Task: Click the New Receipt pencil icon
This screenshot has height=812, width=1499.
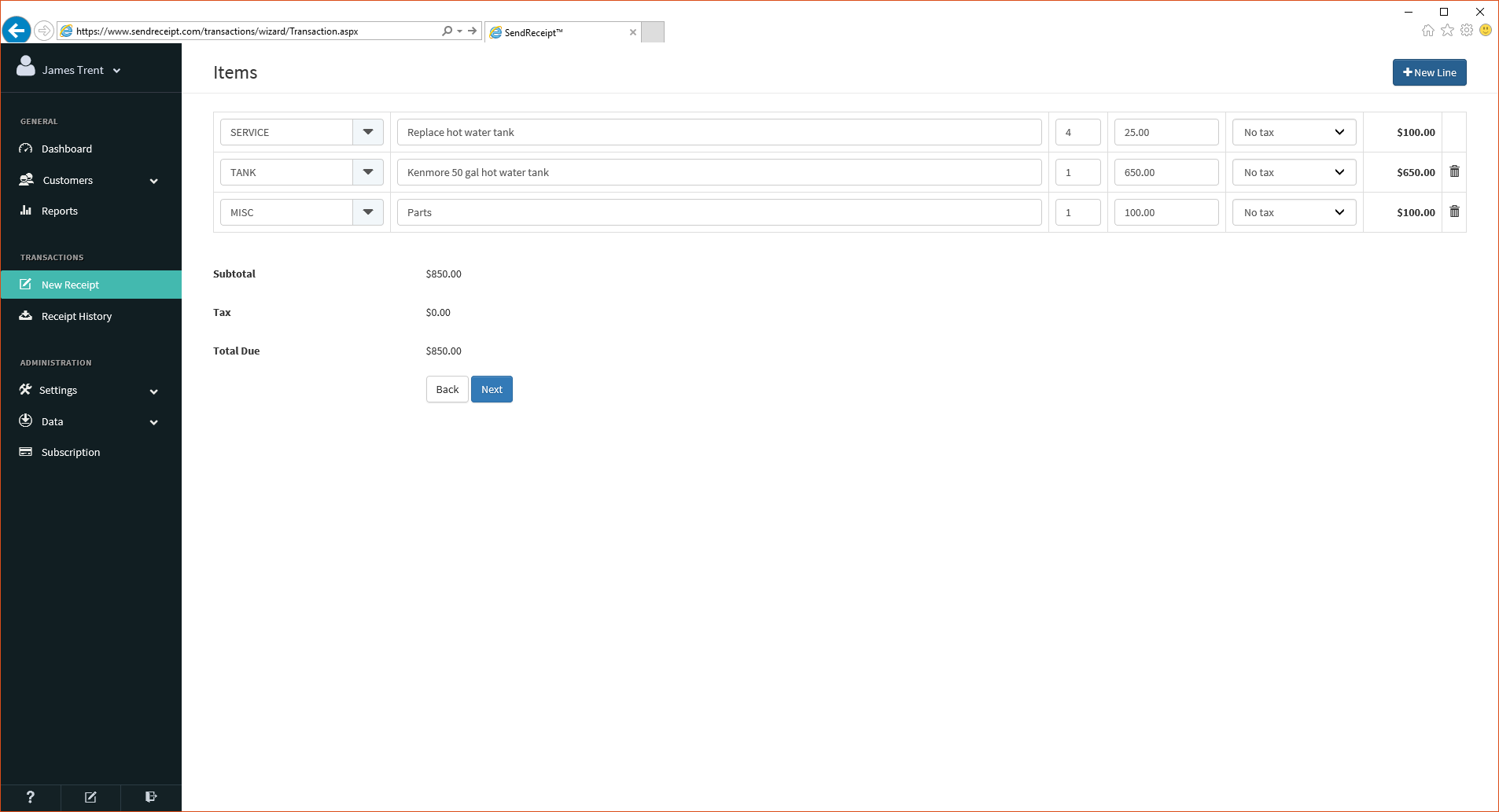Action: [26, 284]
